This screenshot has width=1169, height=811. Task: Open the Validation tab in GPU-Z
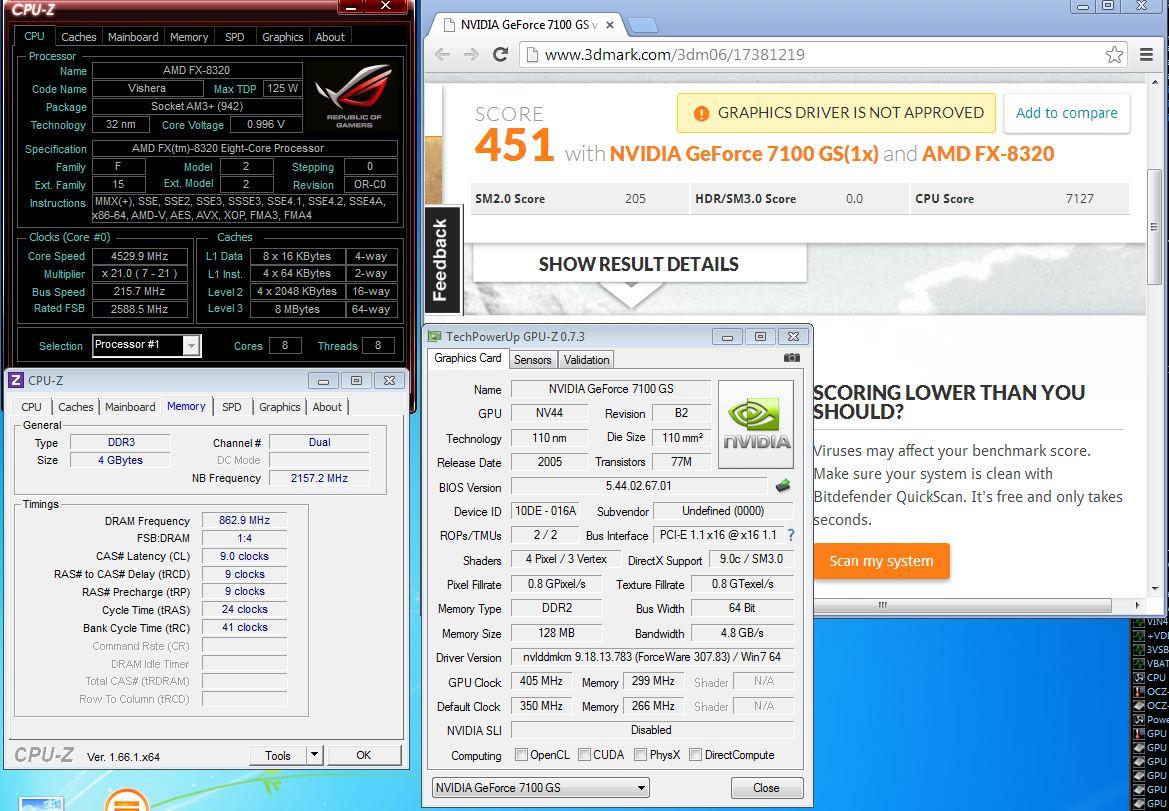(x=586, y=359)
